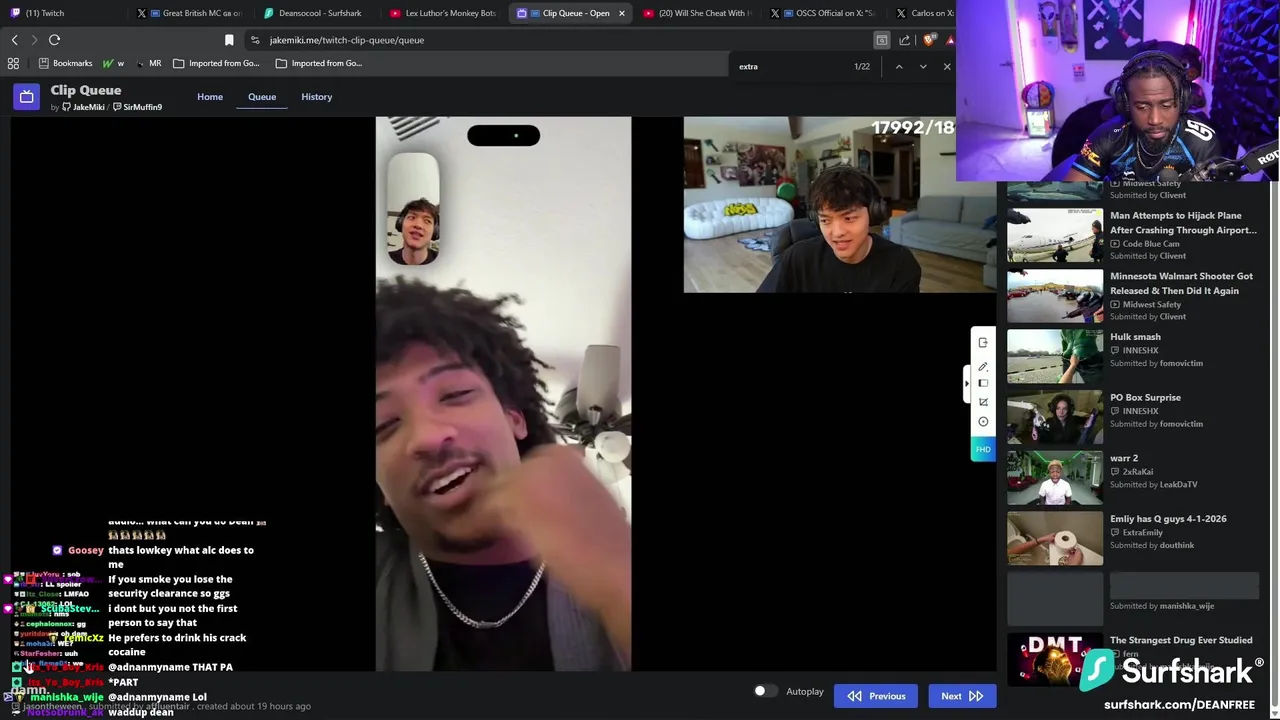Open the Brave shields lion icon
This screenshot has width=1280, height=720.
(929, 40)
